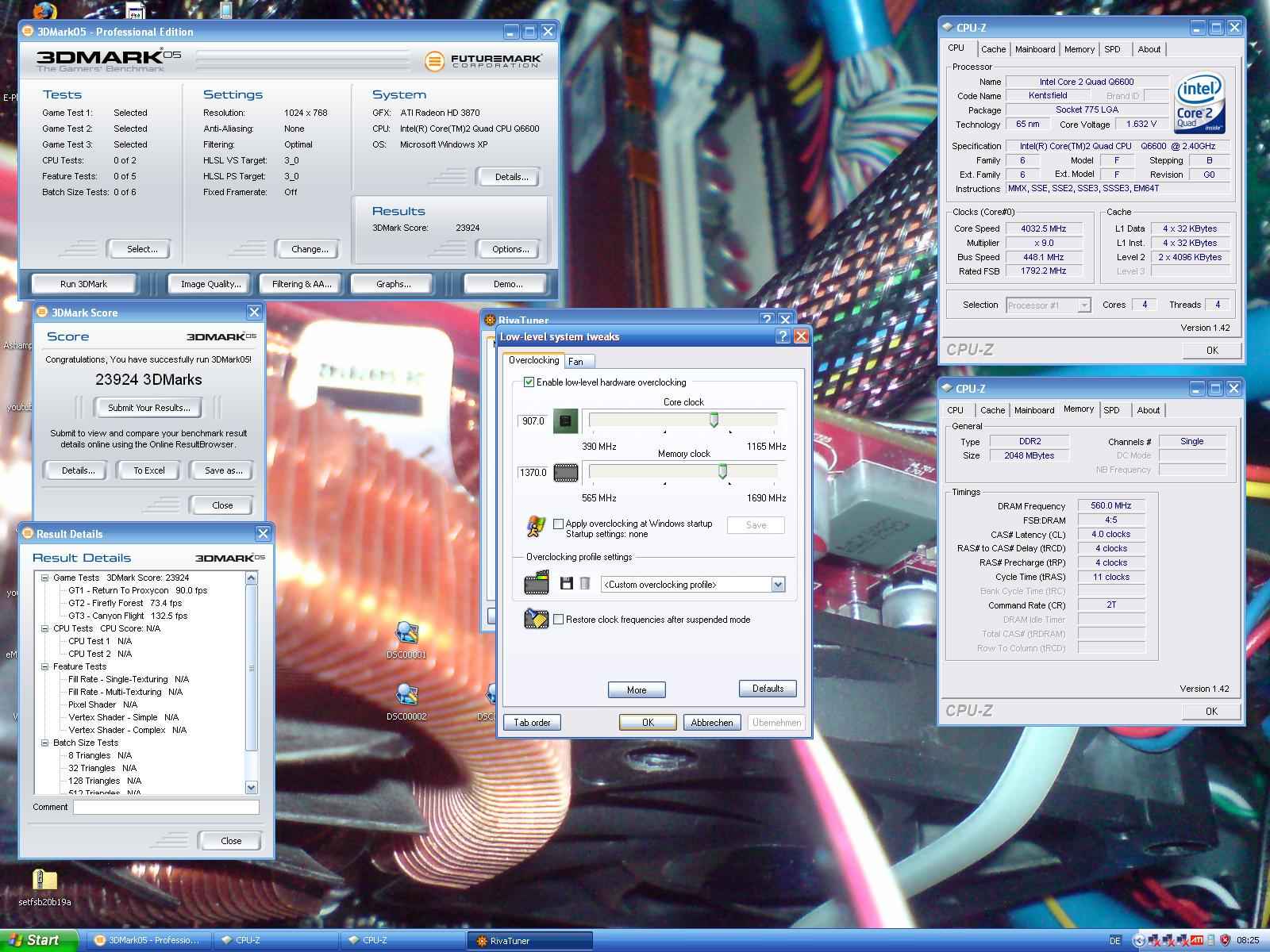Click the Memory clock slider thumb
Viewport: 1270px width, 952px height.
(x=722, y=471)
